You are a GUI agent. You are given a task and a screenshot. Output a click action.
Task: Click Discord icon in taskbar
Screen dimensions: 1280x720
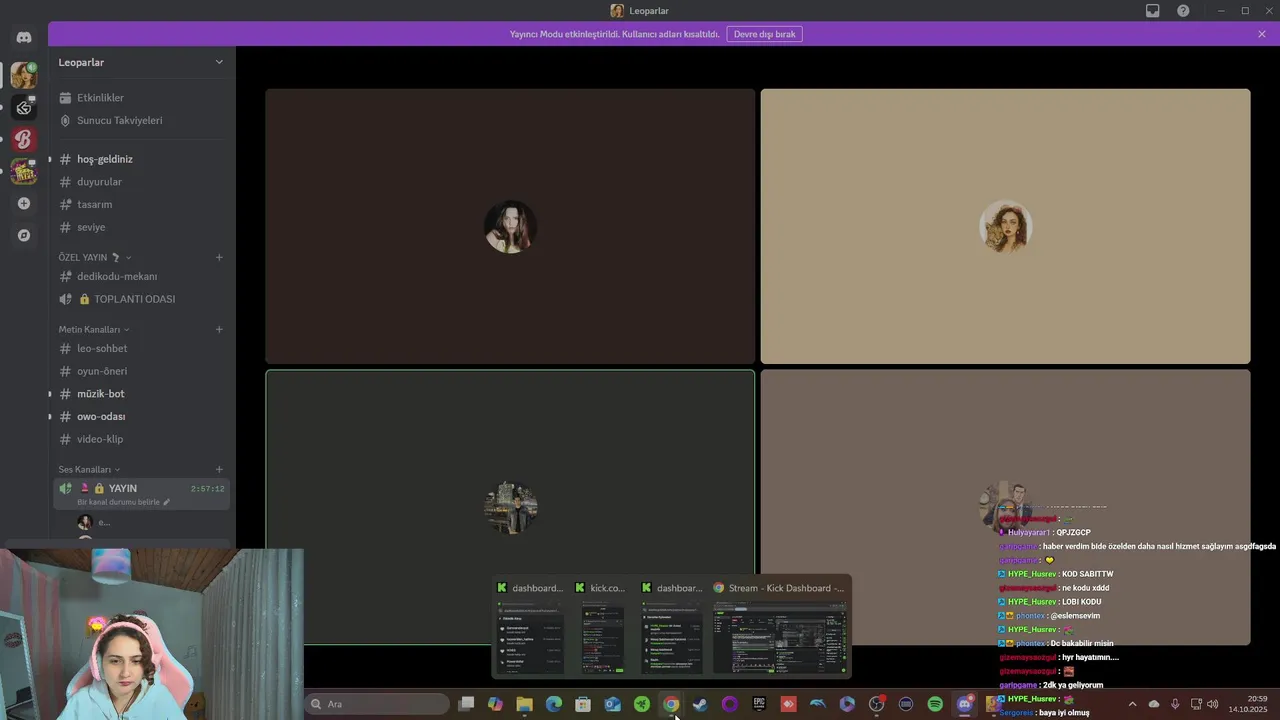[x=964, y=704]
